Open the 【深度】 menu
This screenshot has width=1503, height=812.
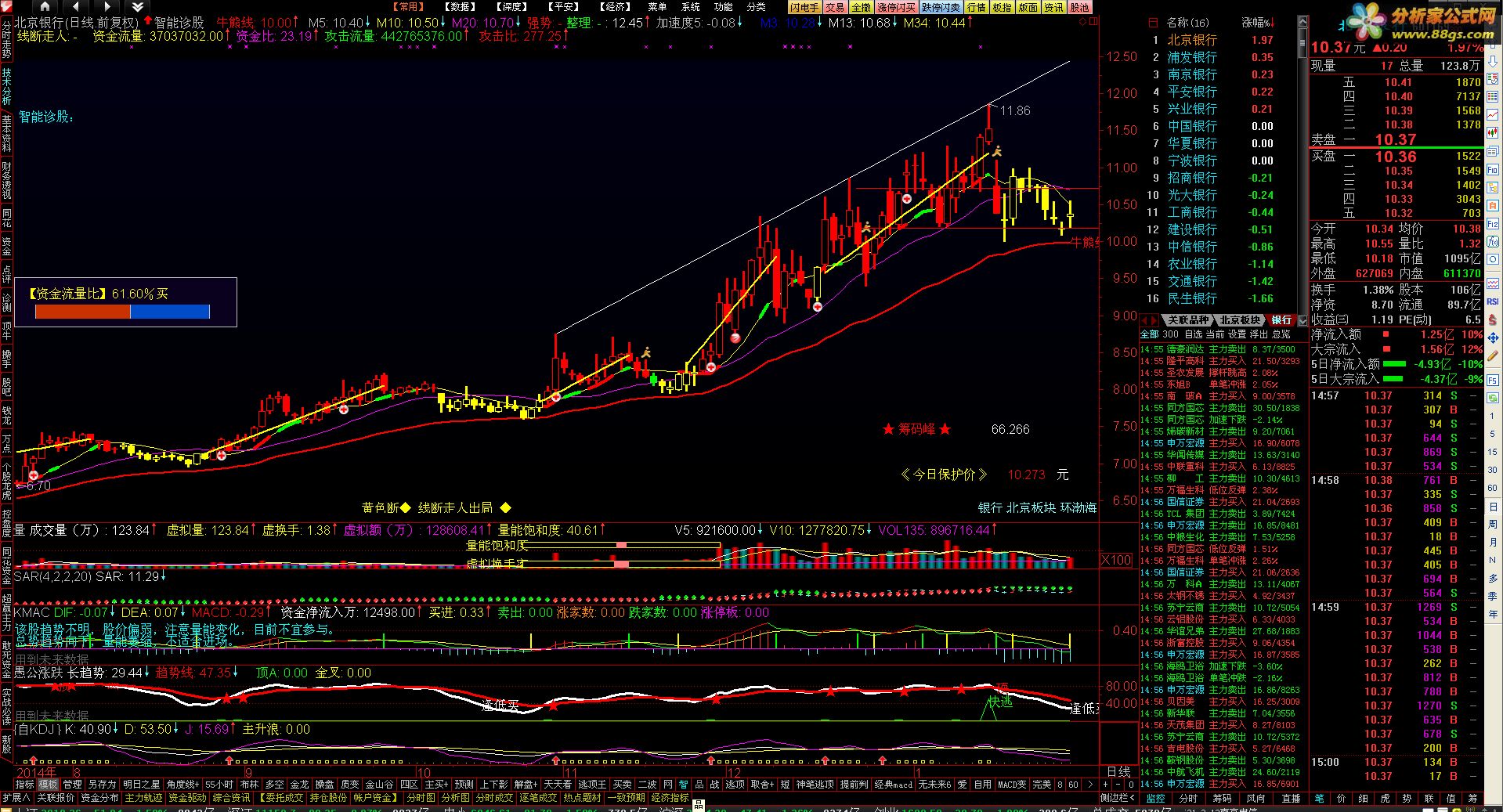tap(512, 7)
